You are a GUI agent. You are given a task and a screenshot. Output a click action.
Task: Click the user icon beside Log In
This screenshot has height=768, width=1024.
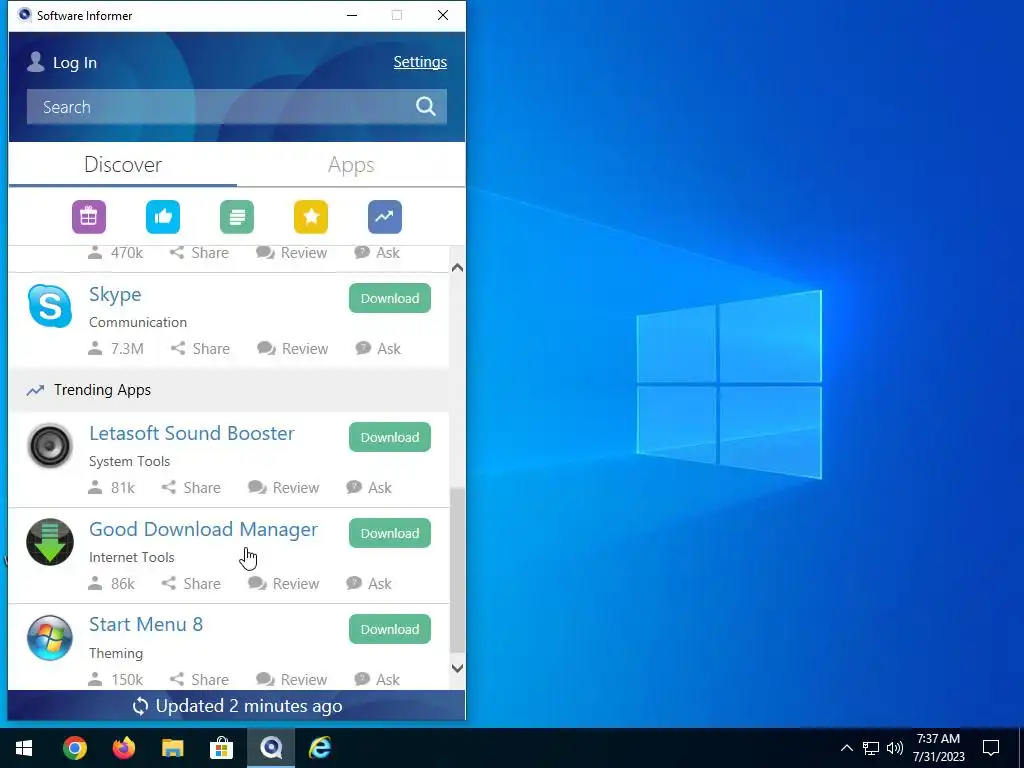pos(36,62)
